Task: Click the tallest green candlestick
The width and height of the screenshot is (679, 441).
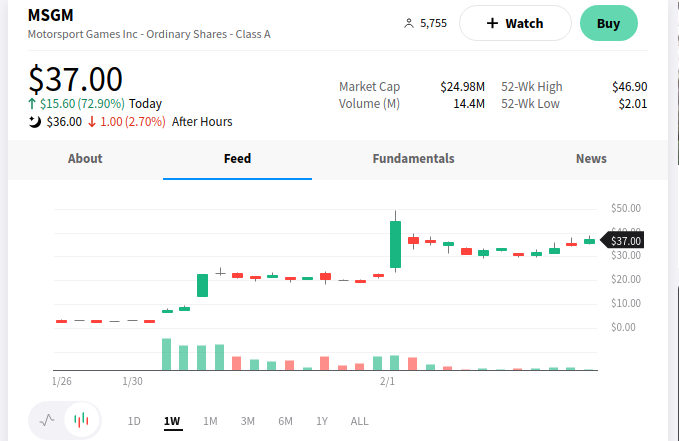Action: point(396,245)
